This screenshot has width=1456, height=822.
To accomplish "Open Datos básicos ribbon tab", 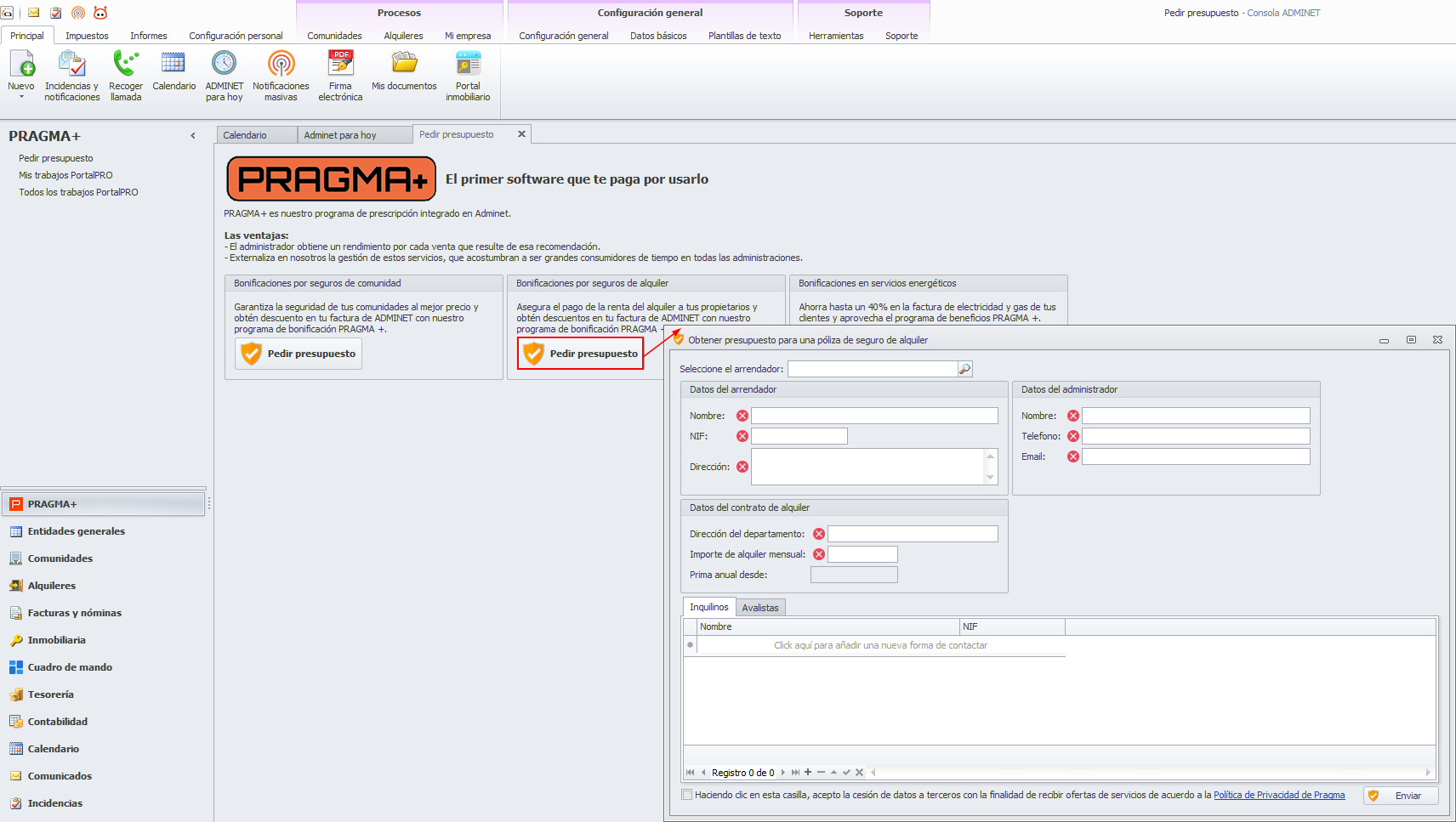I will click(x=658, y=36).
